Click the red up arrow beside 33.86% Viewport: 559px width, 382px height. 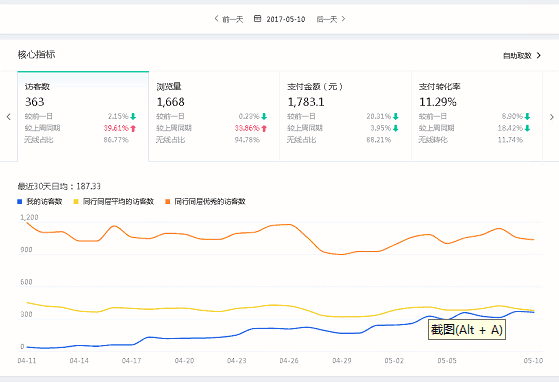(264, 128)
